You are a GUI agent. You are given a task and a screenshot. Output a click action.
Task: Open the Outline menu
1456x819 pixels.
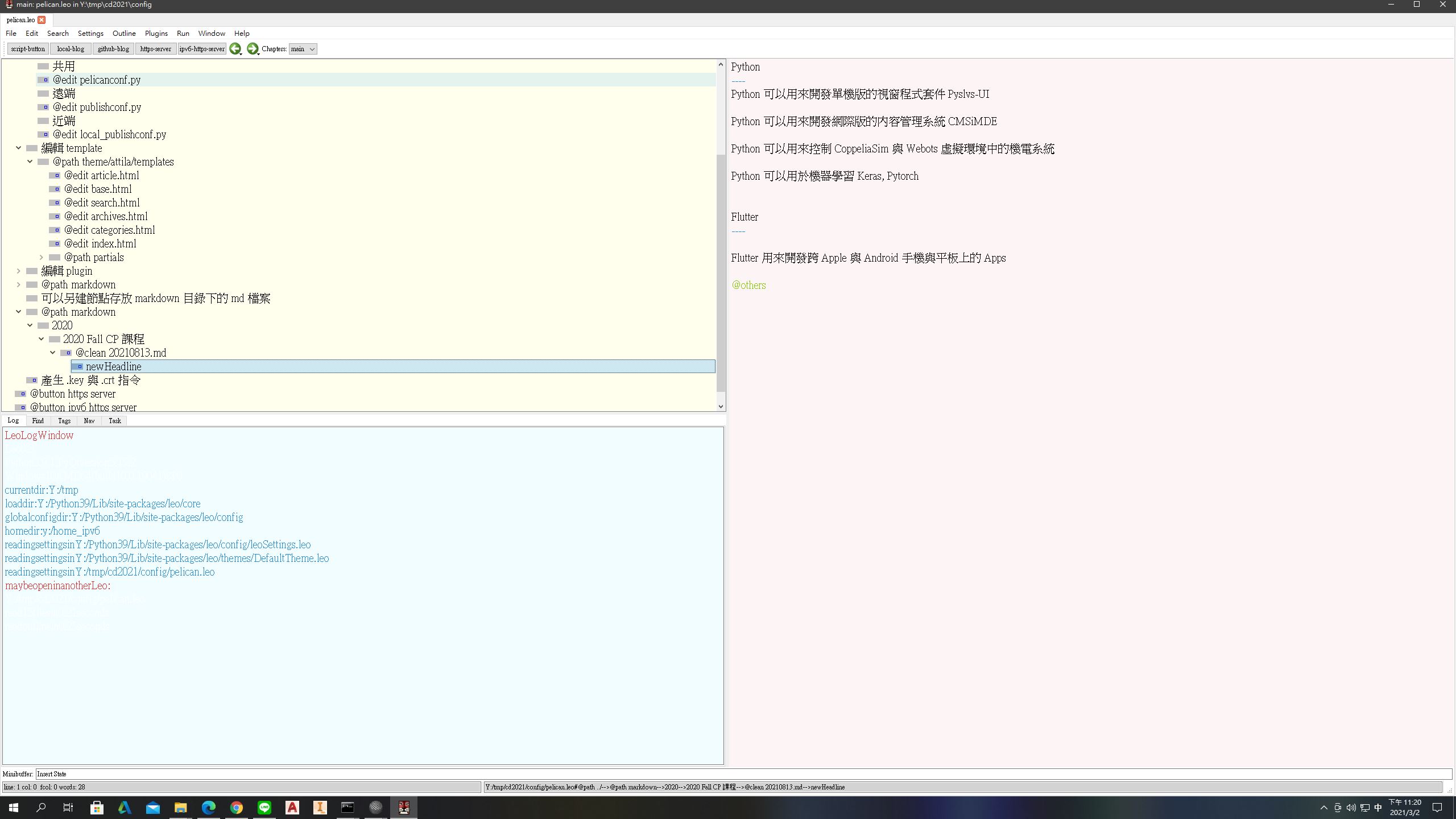point(124,34)
